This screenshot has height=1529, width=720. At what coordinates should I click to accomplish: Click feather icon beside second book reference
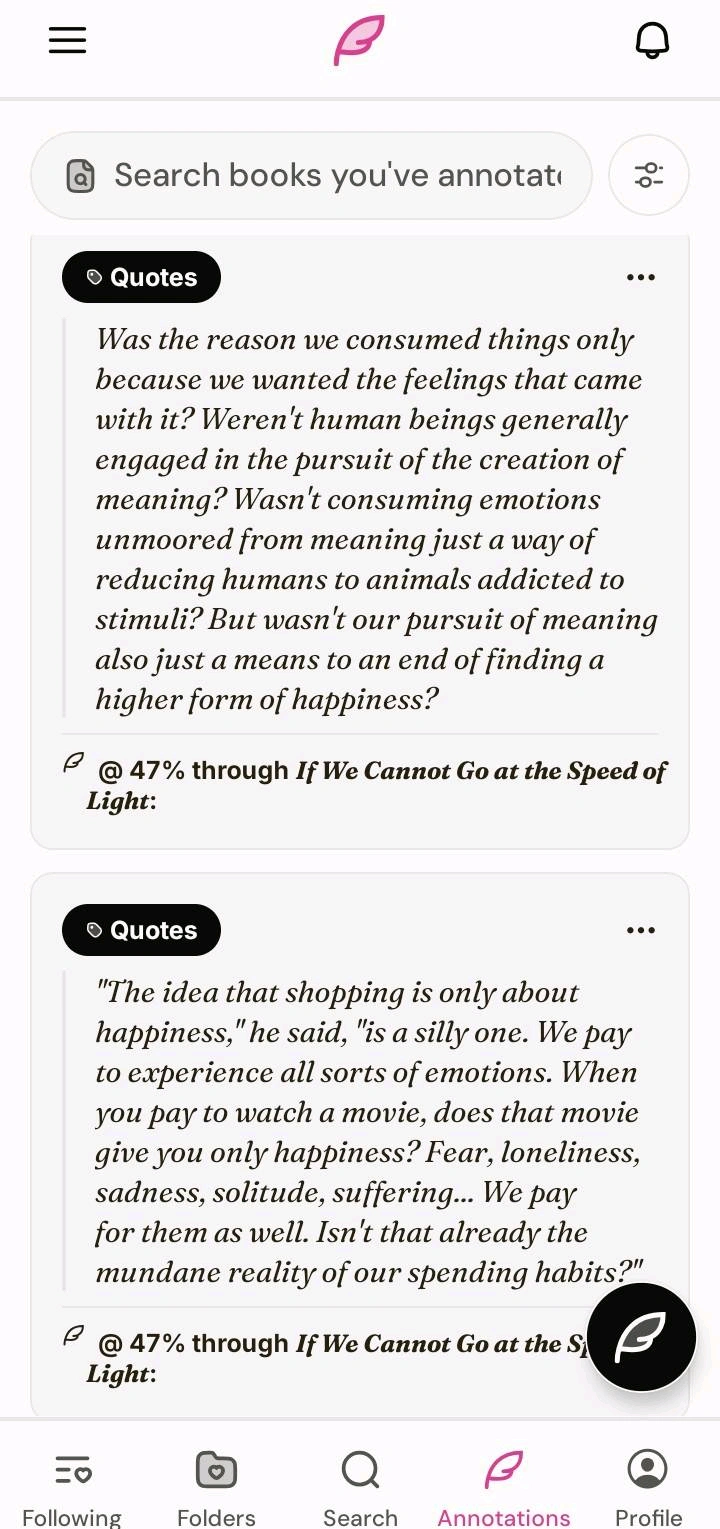pyautogui.click(x=73, y=1336)
